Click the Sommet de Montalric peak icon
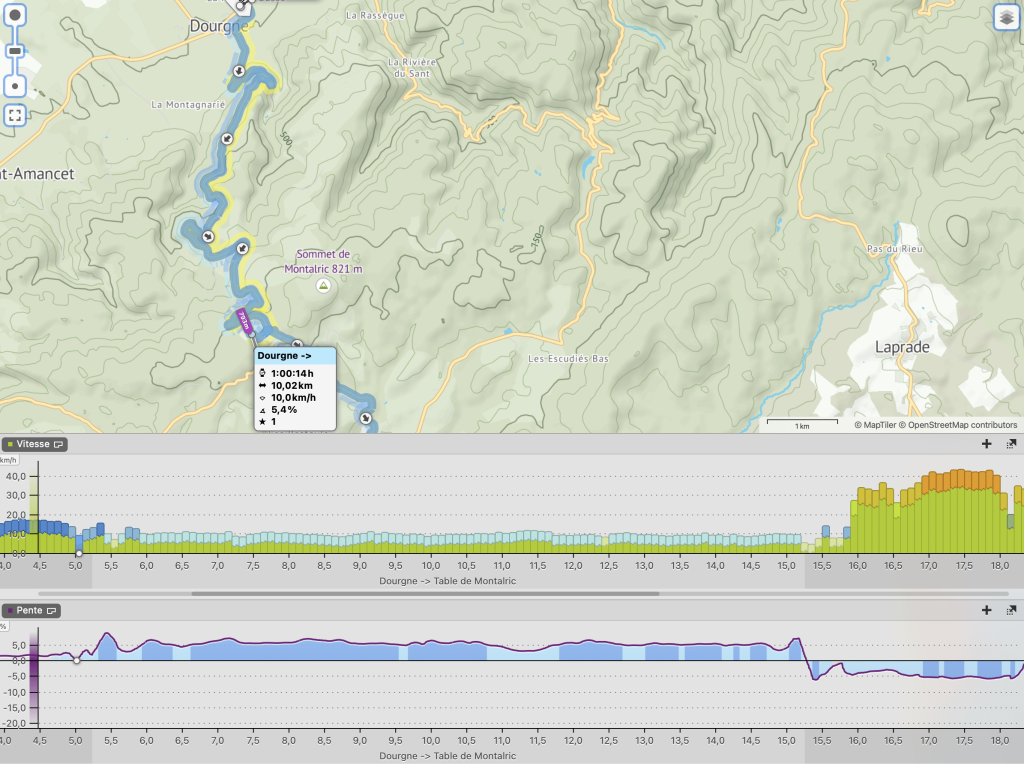Image resolution: width=1024 pixels, height=764 pixels. pyautogui.click(x=323, y=286)
